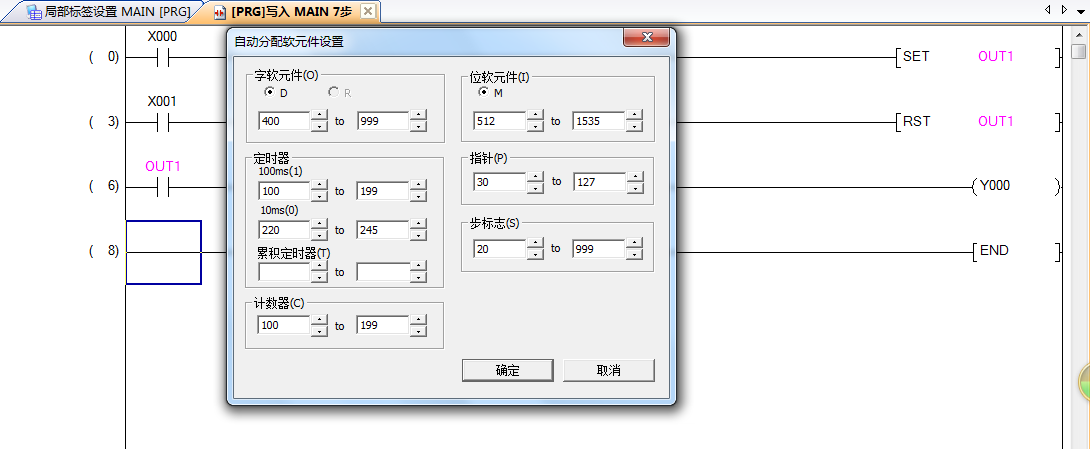Click the 10ms timer end field 245
Viewport: 1090px width, 449px height.
[x=382, y=230]
